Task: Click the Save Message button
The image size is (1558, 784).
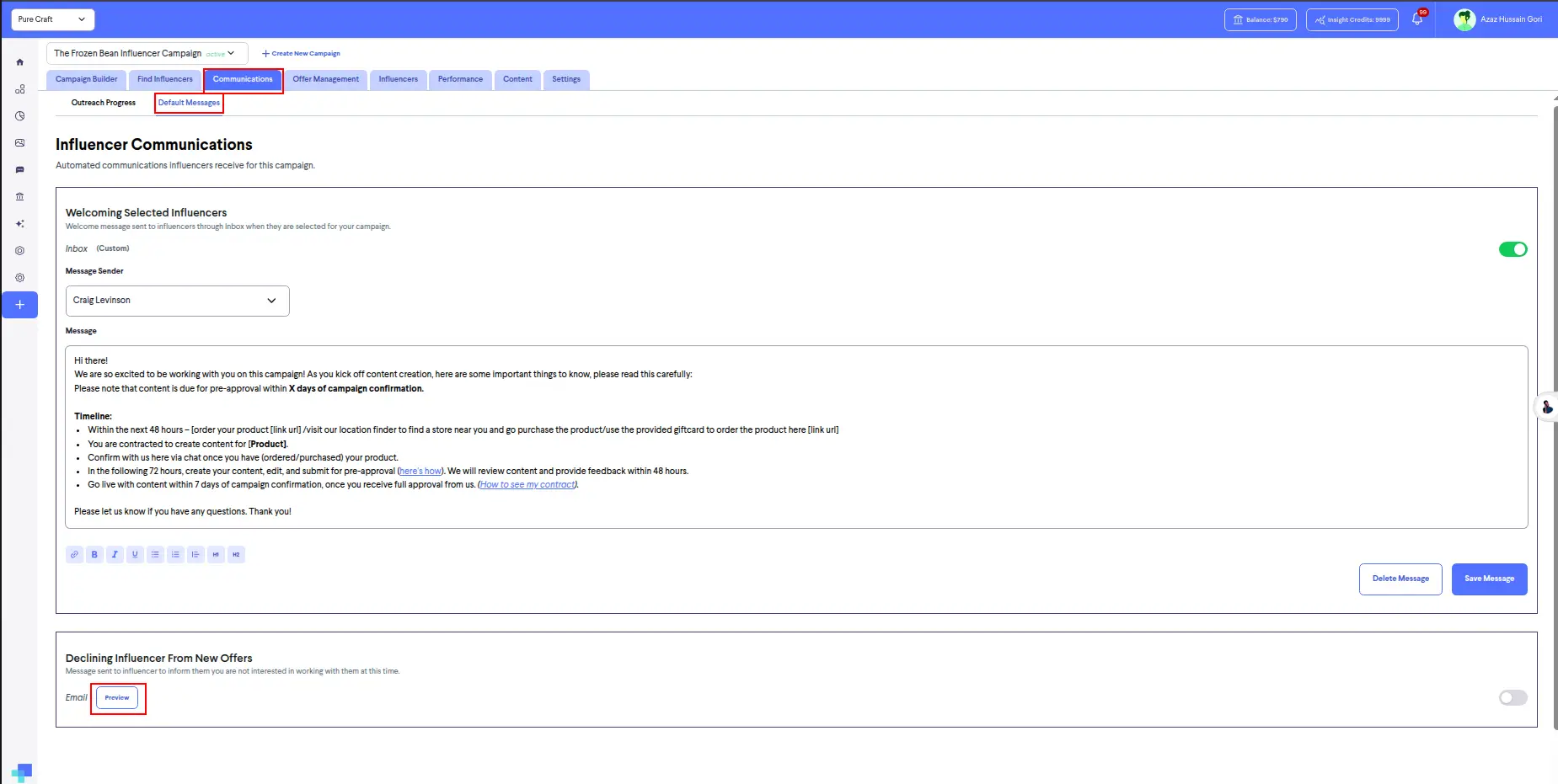Action: point(1489,579)
